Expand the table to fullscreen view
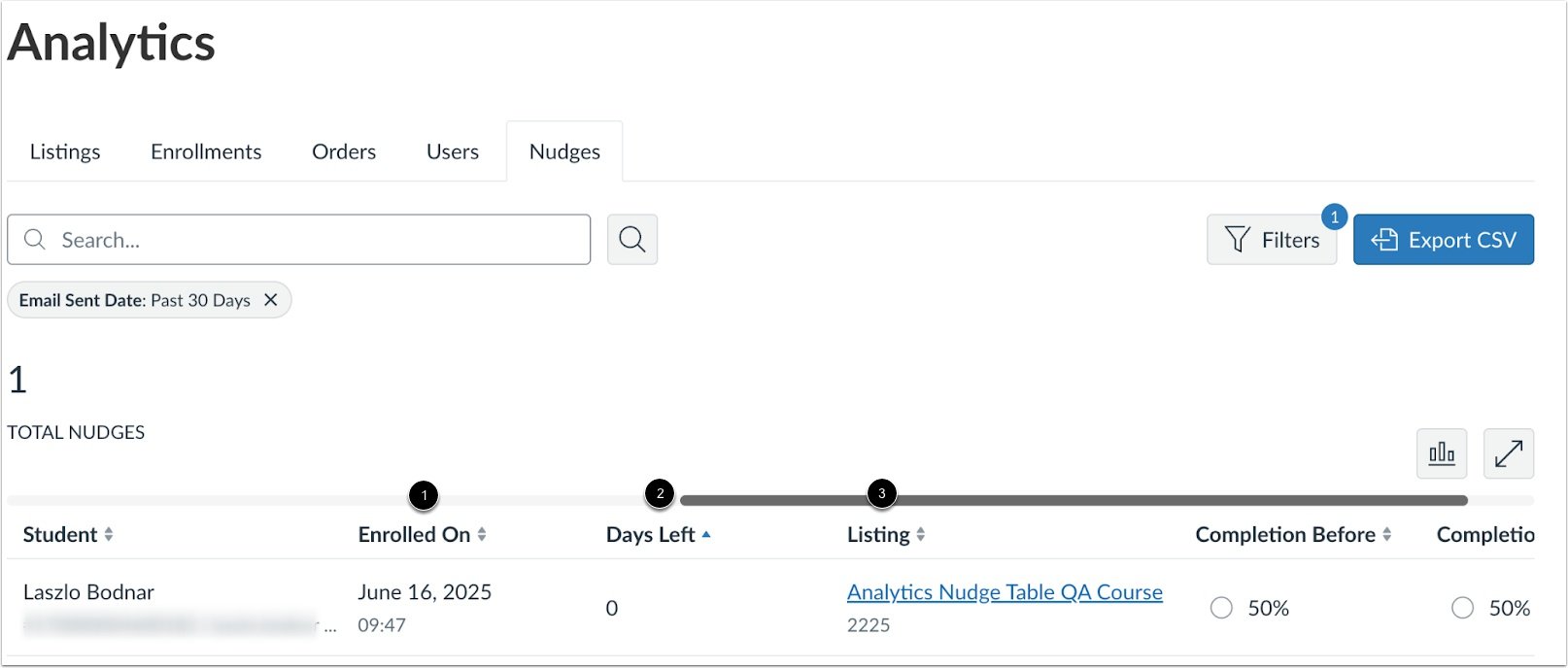Image resolution: width=1568 pixels, height=668 pixels. point(1509,453)
